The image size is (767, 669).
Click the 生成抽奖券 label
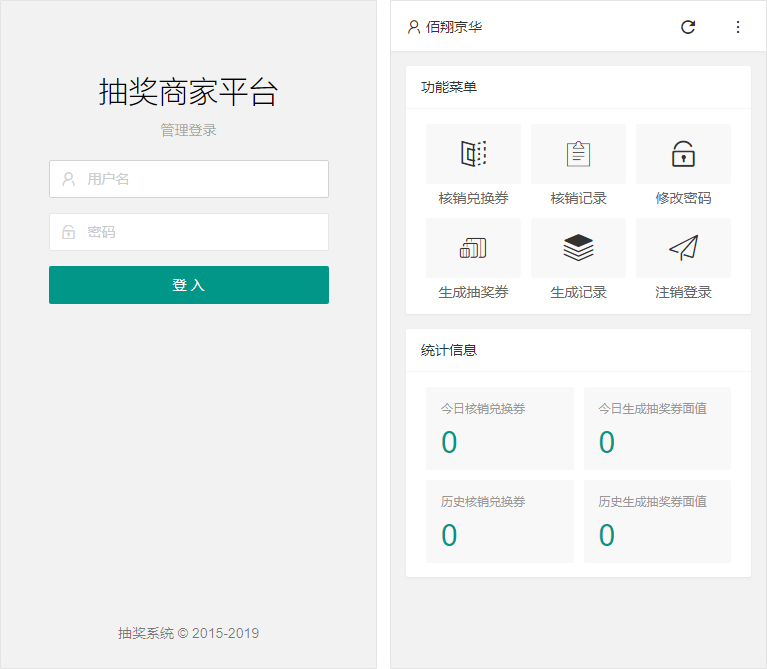473,292
